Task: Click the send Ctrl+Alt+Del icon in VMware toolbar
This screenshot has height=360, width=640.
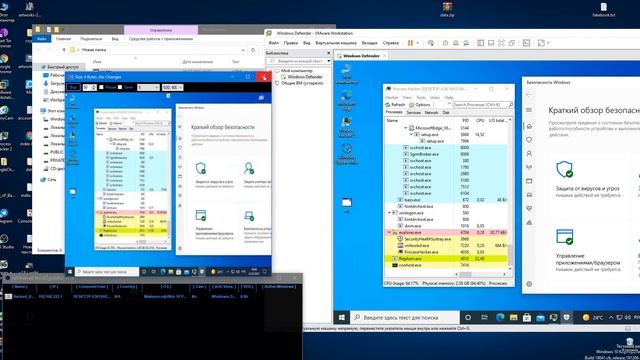Action: click(x=431, y=43)
